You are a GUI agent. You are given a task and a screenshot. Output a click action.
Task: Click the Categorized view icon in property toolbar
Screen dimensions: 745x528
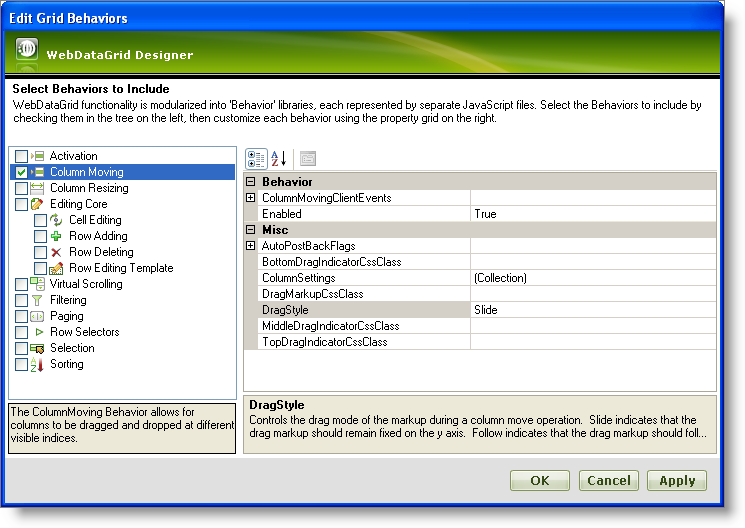coord(256,158)
